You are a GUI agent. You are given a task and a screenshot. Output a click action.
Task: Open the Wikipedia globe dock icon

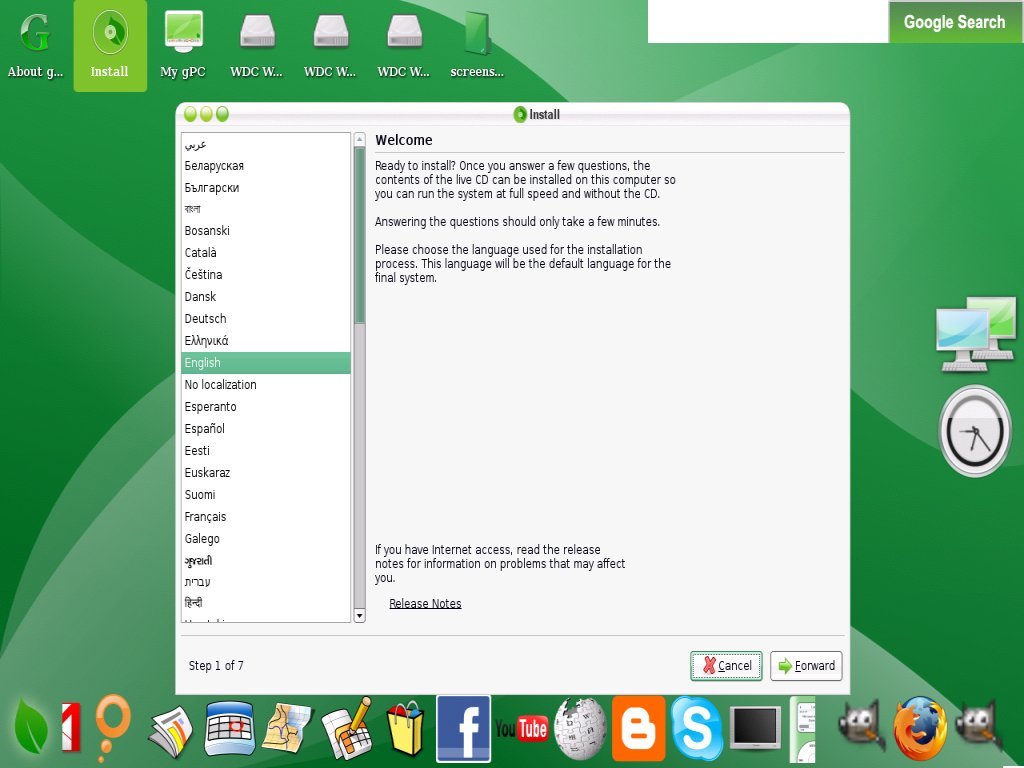click(580, 729)
